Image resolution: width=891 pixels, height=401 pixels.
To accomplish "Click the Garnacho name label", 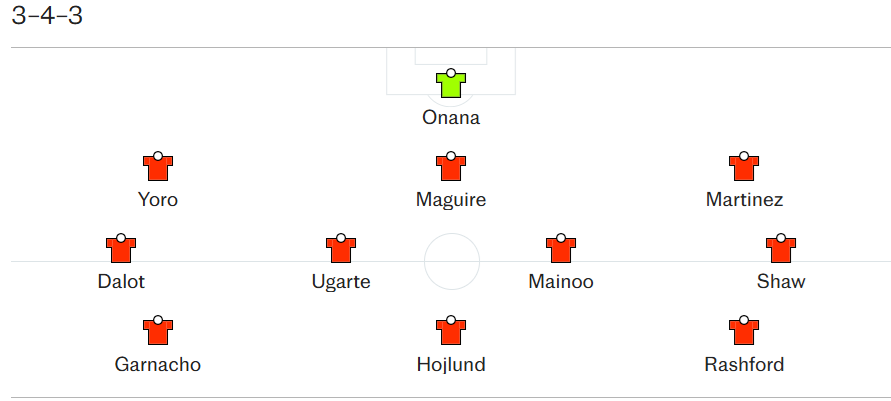I will pos(158,365).
